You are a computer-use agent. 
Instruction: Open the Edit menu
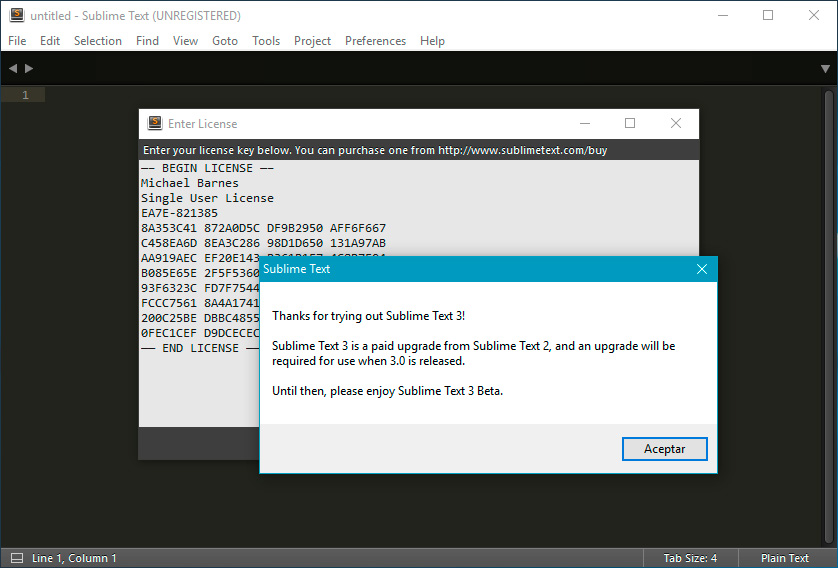click(x=50, y=41)
